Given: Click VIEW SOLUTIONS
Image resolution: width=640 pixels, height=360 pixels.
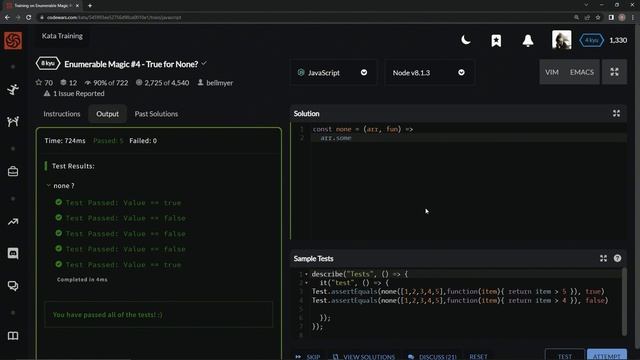Looking at the screenshot, I should [x=363, y=356].
